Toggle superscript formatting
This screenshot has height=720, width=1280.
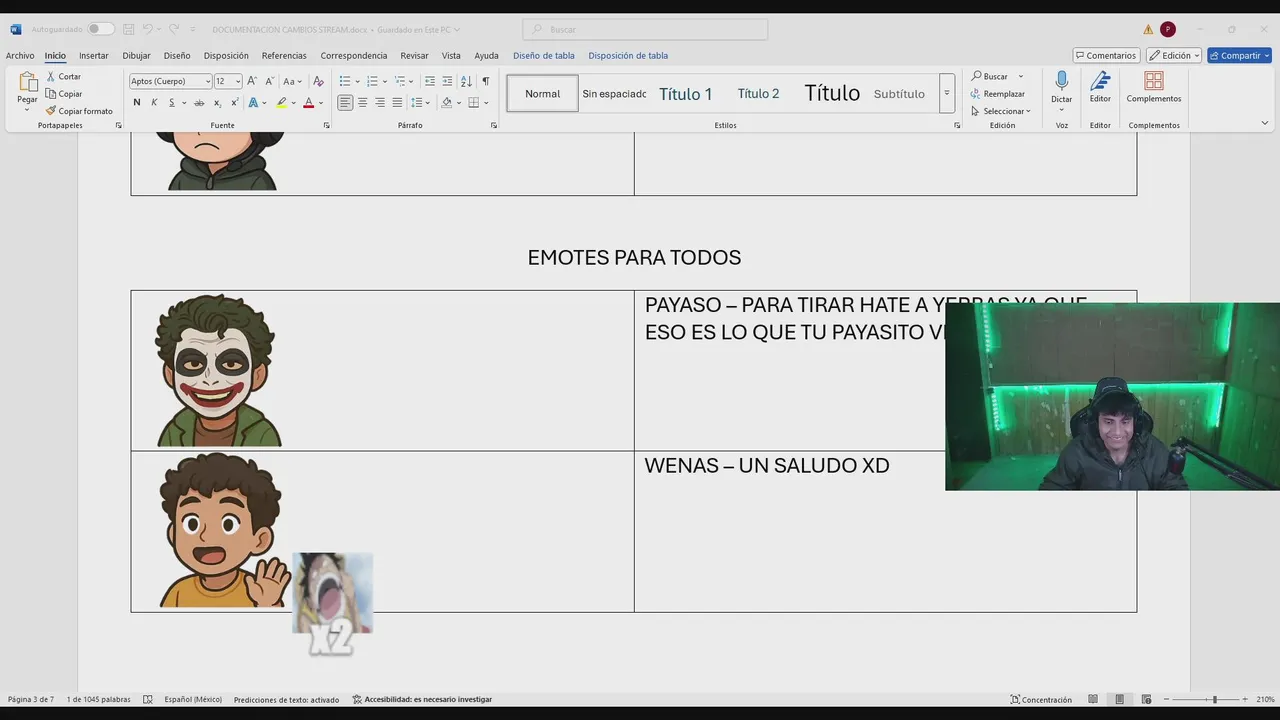coord(234,102)
